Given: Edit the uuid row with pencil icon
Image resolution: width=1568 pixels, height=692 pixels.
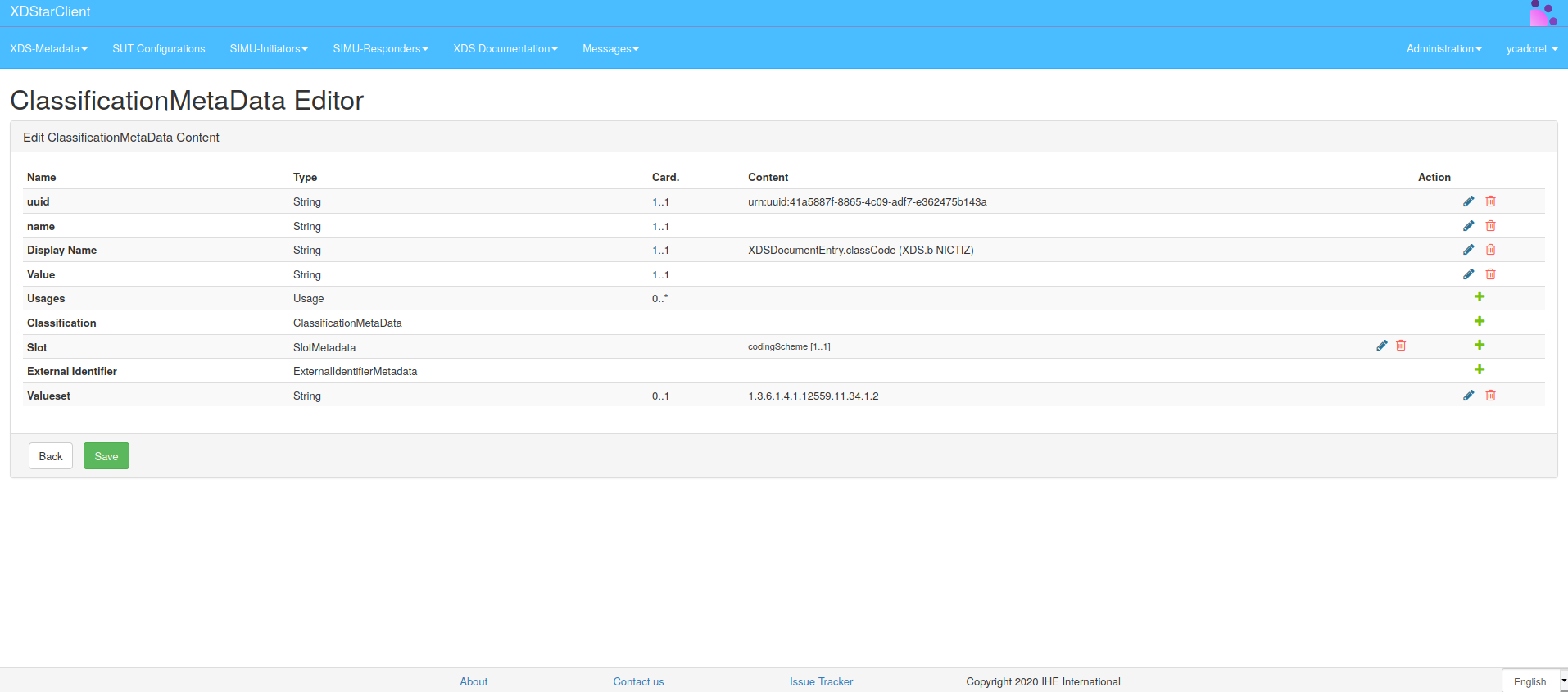Looking at the screenshot, I should (x=1468, y=201).
